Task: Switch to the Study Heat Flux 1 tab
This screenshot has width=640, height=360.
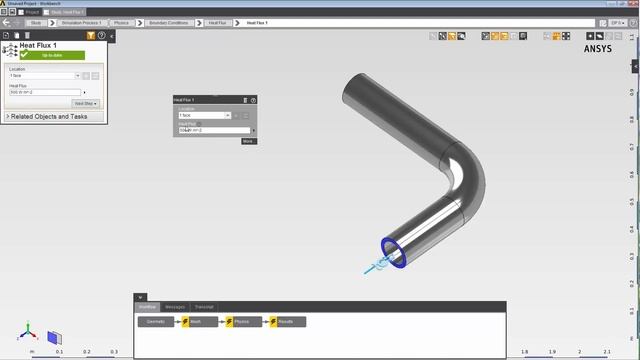Action: tap(64, 12)
